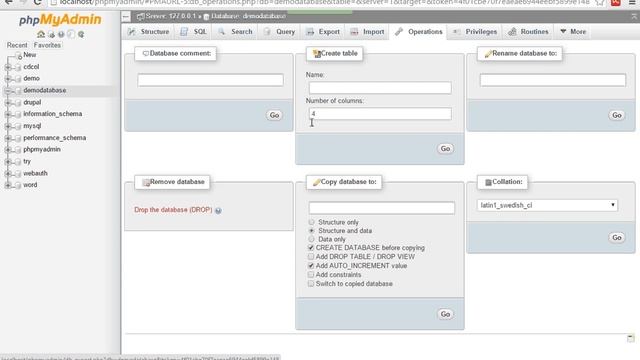Click Go under Create table
The height and width of the screenshot is (360, 640).
click(445, 149)
